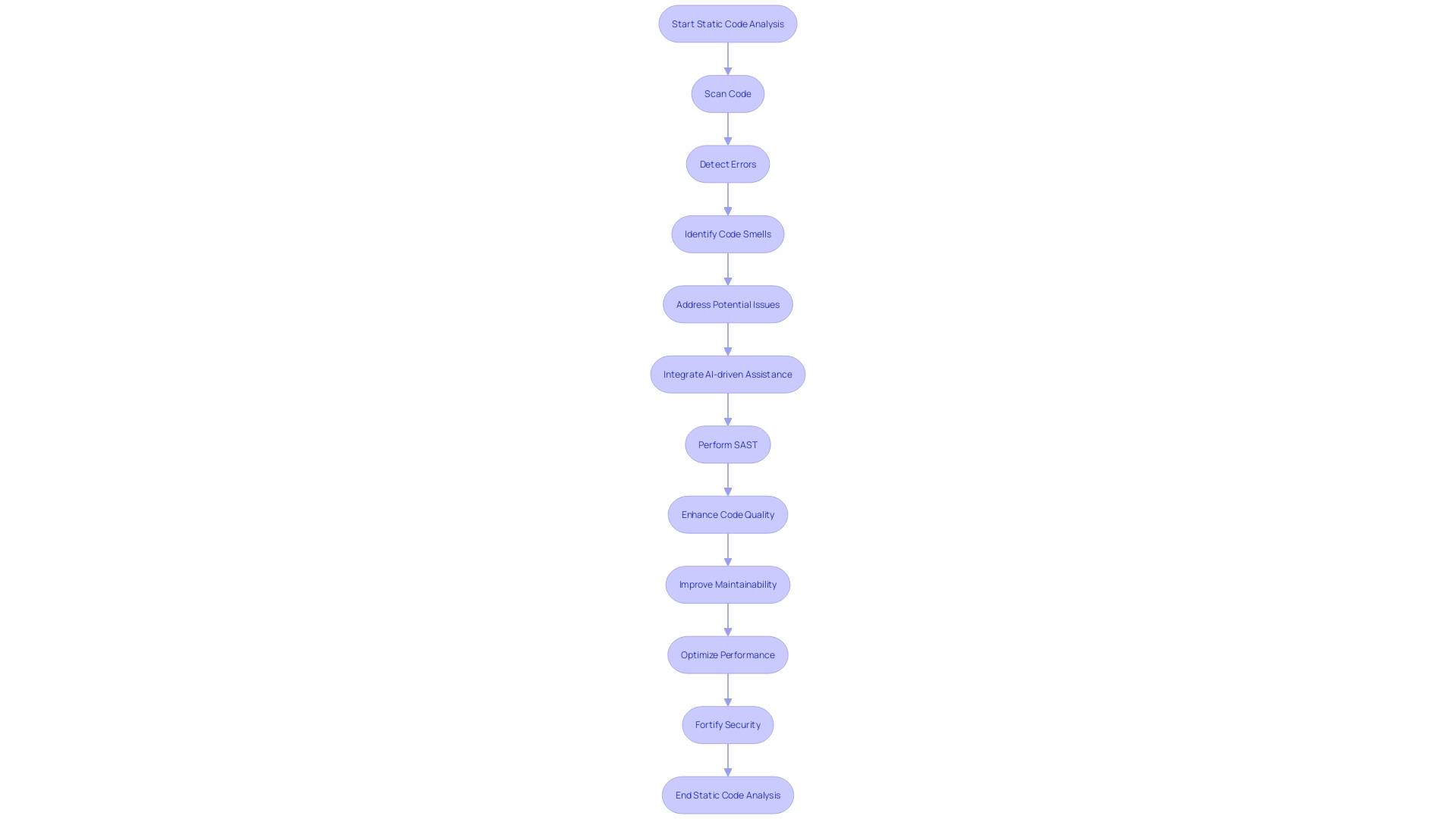
Task: Click the Identify Code Smells node
Action: coord(727,233)
